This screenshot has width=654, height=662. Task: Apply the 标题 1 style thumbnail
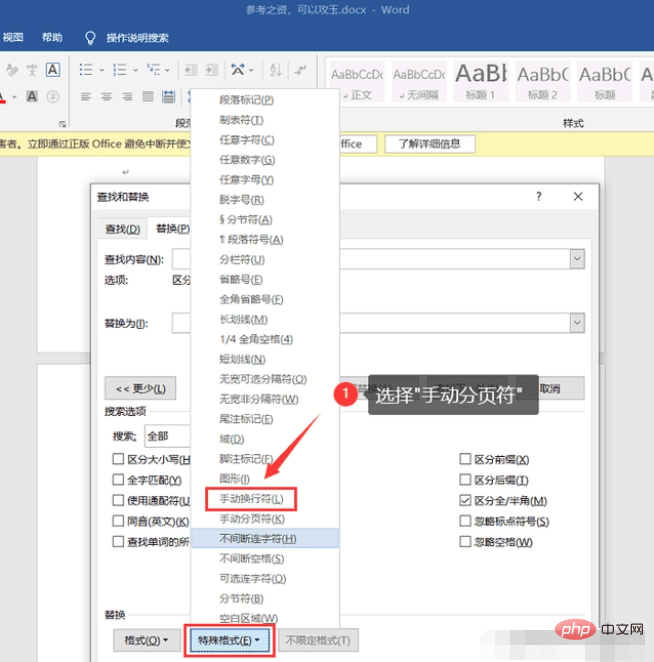click(481, 78)
